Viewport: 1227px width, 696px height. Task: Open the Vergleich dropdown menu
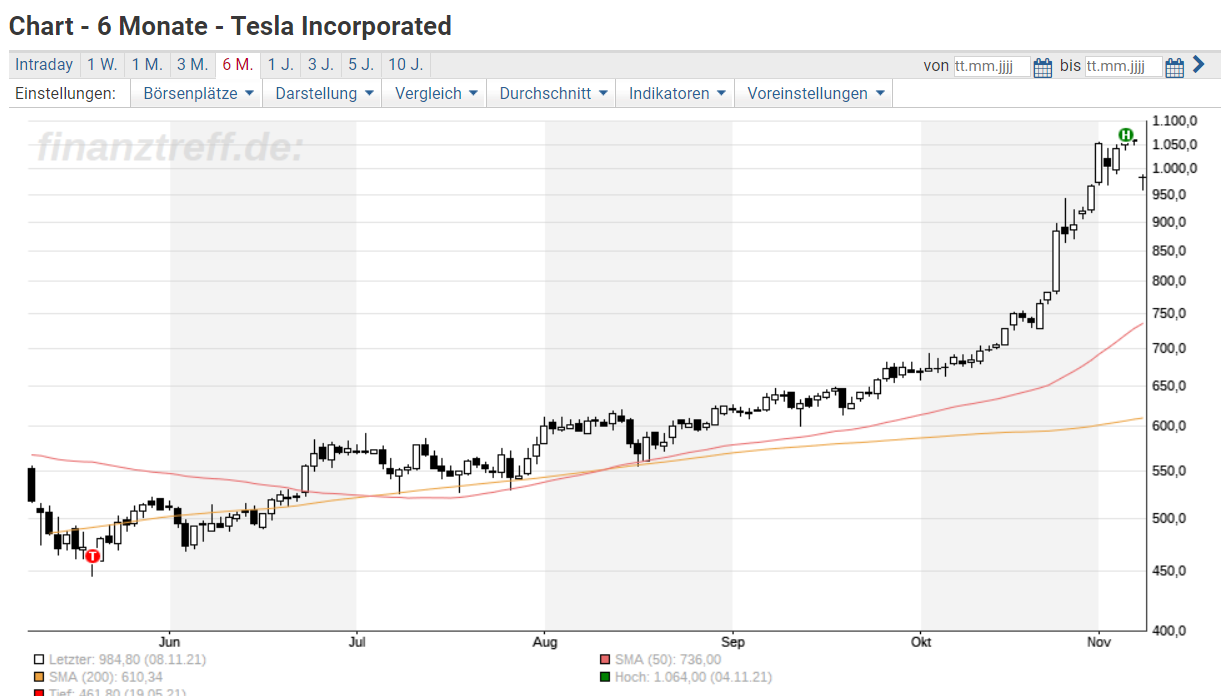(435, 94)
